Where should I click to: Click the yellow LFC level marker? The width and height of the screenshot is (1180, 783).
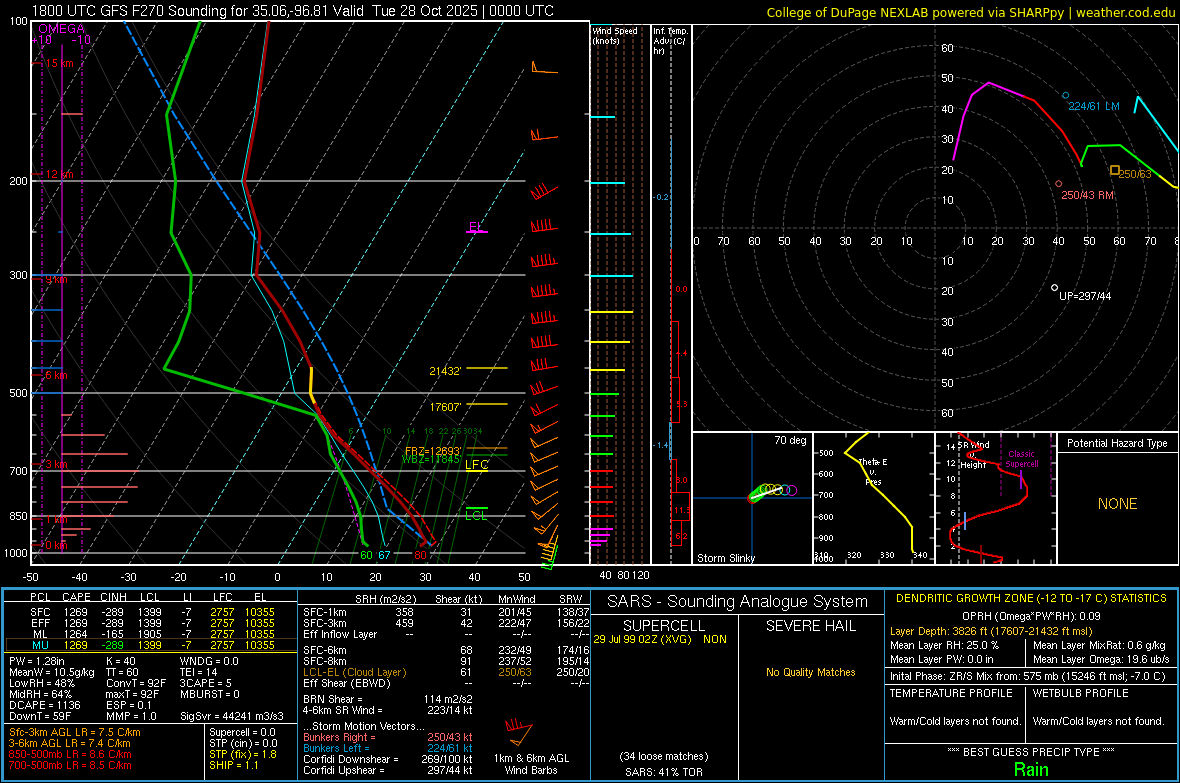(x=476, y=465)
